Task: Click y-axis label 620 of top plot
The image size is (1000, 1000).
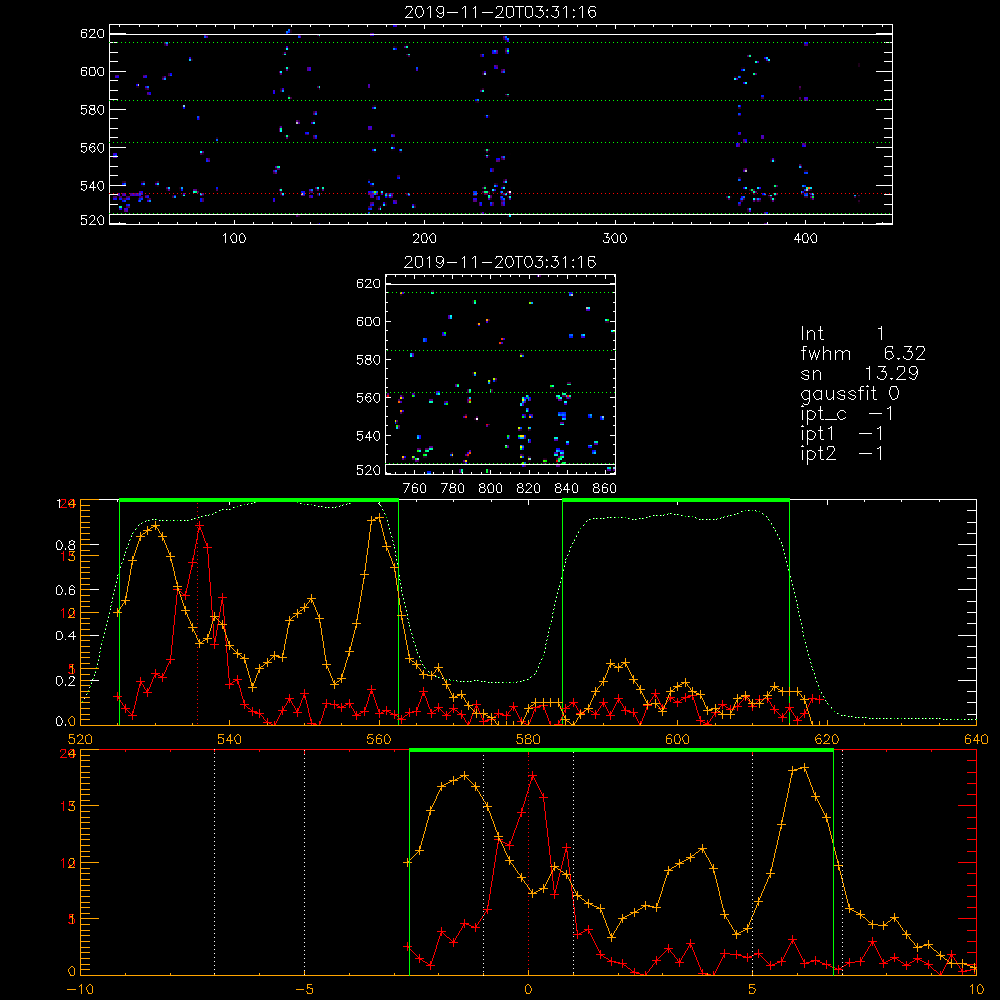Action: pos(92,33)
